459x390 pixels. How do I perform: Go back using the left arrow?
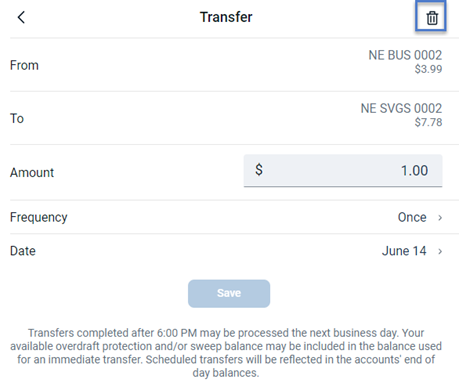[x=21, y=17]
